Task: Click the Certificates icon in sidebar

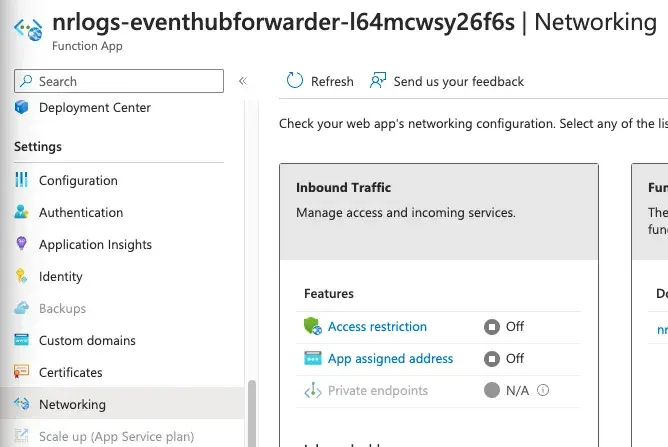Action: pos(21,373)
